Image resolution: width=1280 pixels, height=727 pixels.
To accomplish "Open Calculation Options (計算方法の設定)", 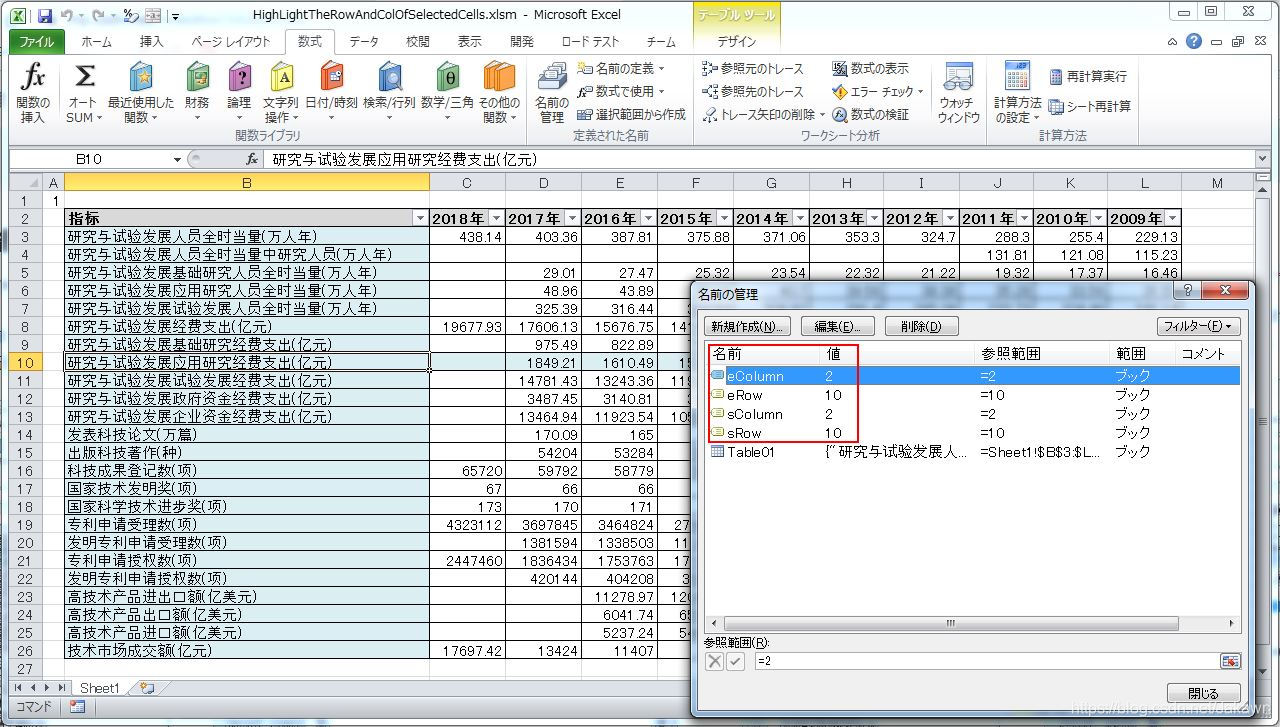I will [x=1017, y=92].
